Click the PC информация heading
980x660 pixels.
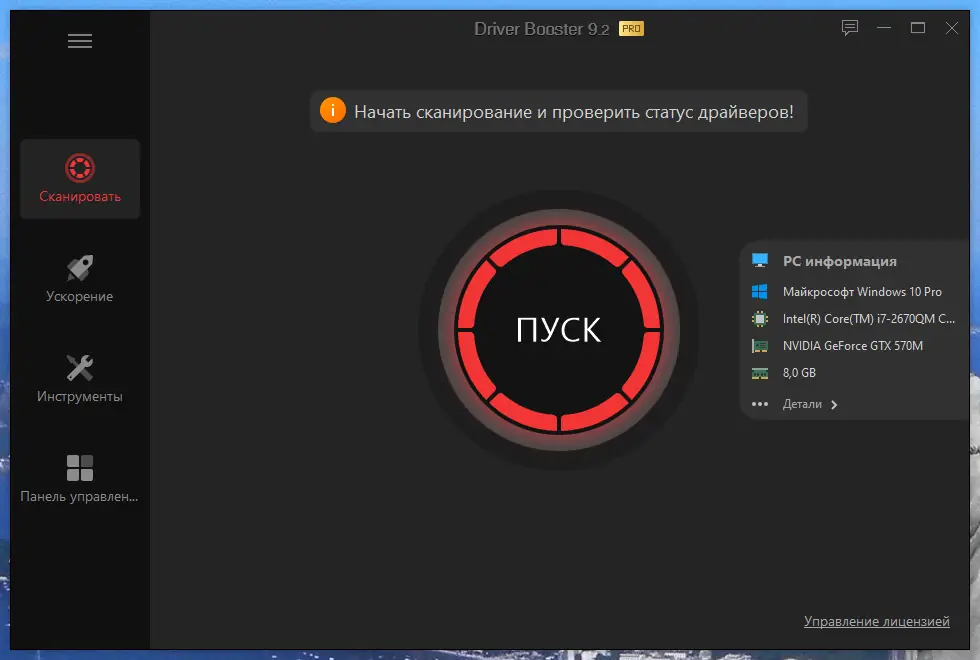(839, 261)
